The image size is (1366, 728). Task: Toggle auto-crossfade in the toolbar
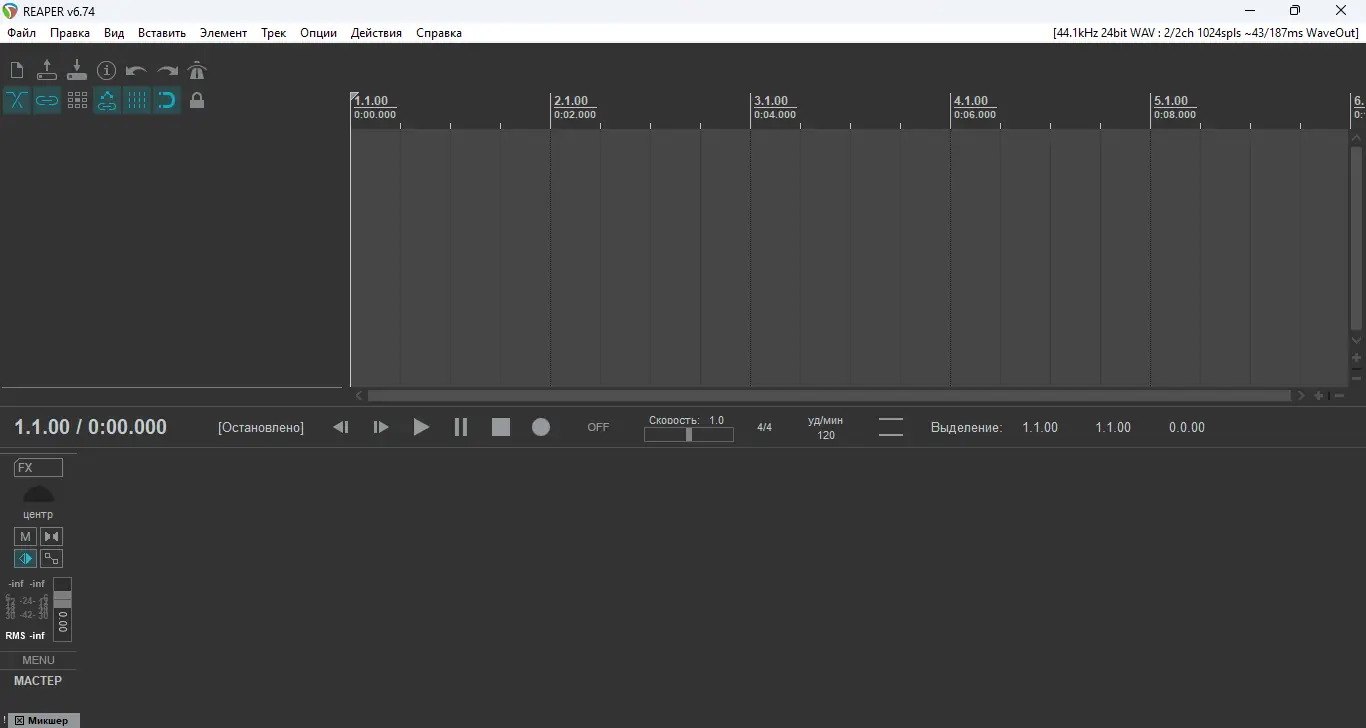coord(17,100)
